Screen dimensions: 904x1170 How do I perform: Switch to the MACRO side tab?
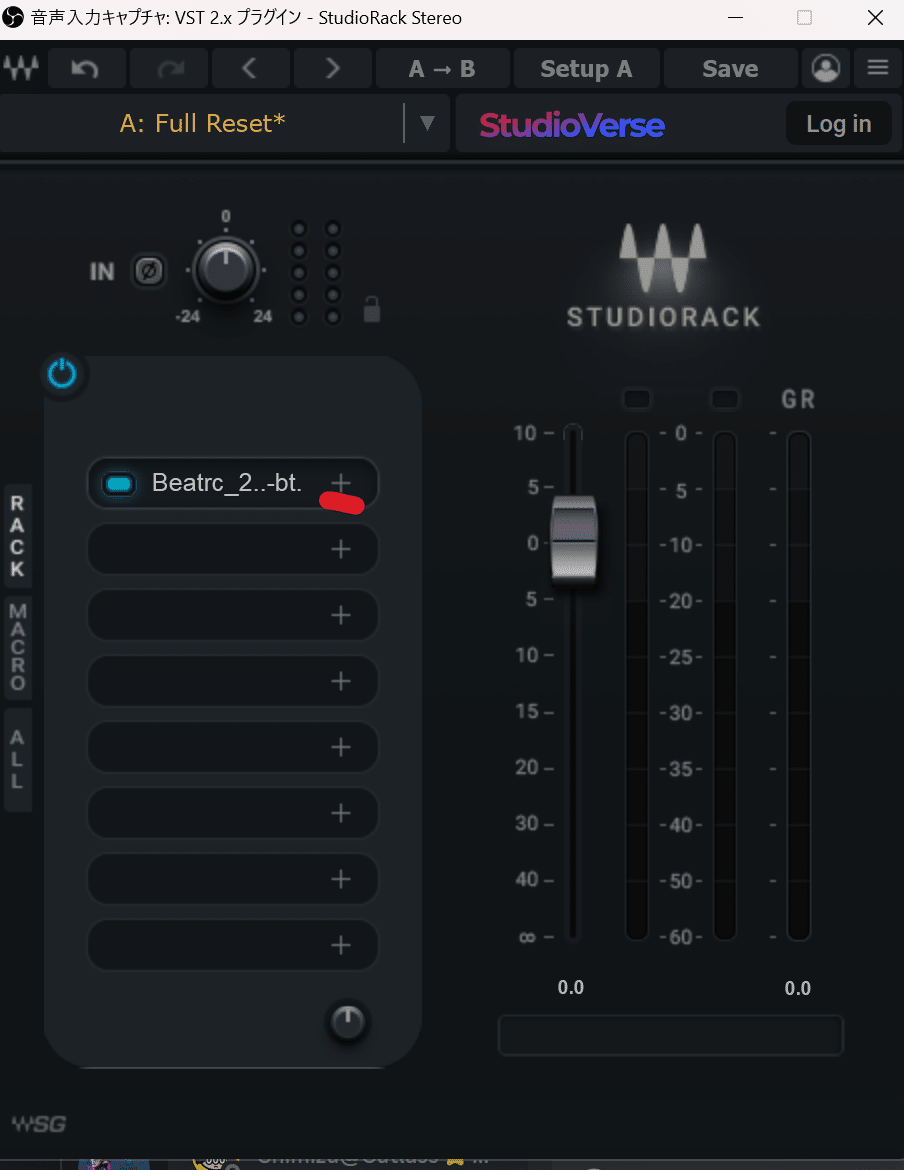tap(17, 647)
